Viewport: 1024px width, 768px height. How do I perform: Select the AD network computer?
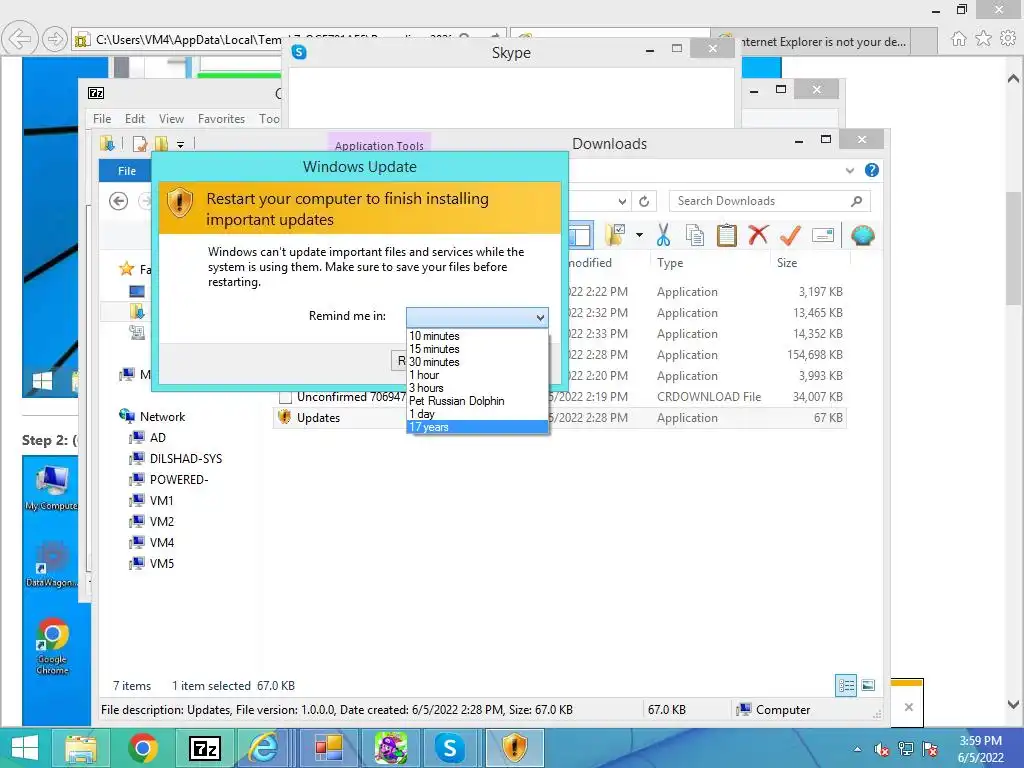(x=157, y=438)
